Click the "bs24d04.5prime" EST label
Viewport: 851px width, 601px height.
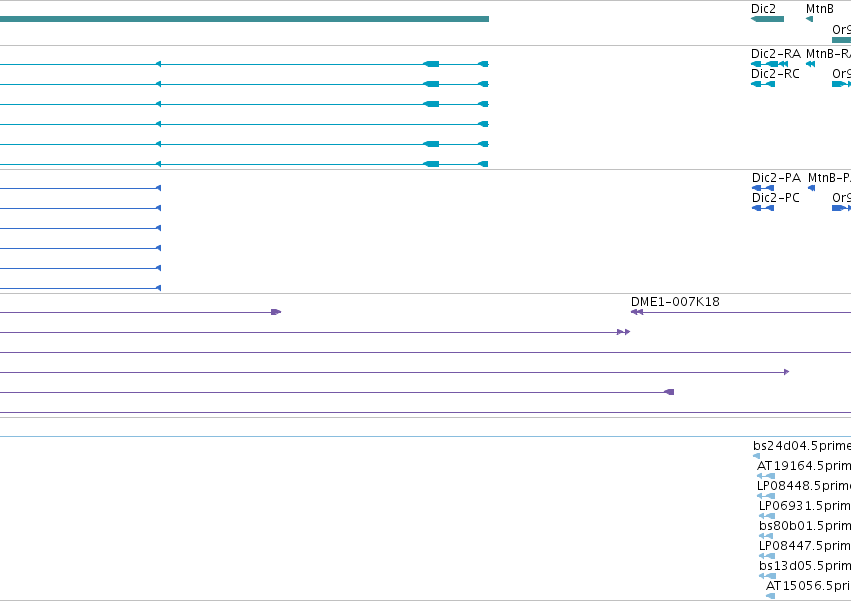click(802, 446)
